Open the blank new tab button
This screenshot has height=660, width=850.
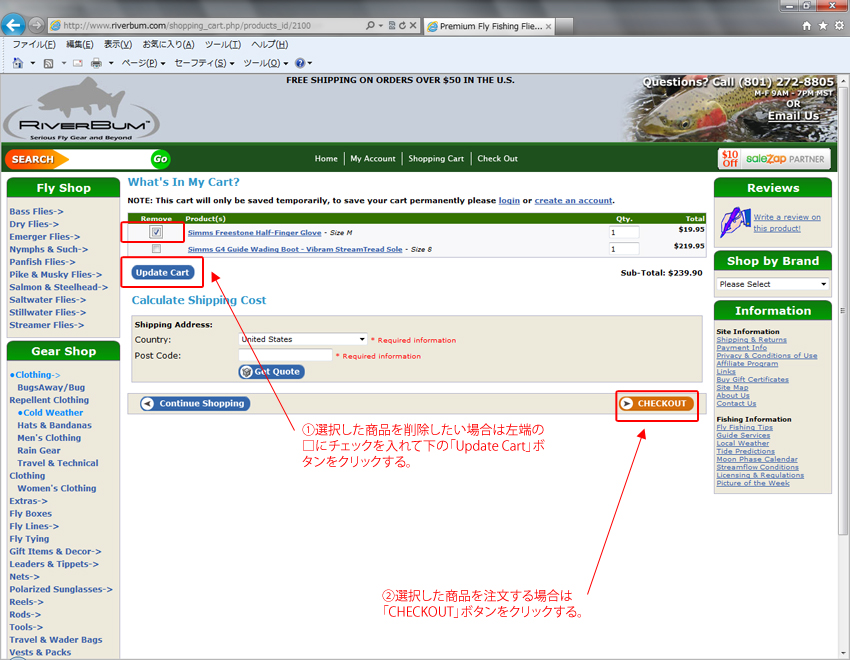[x=564, y=26]
